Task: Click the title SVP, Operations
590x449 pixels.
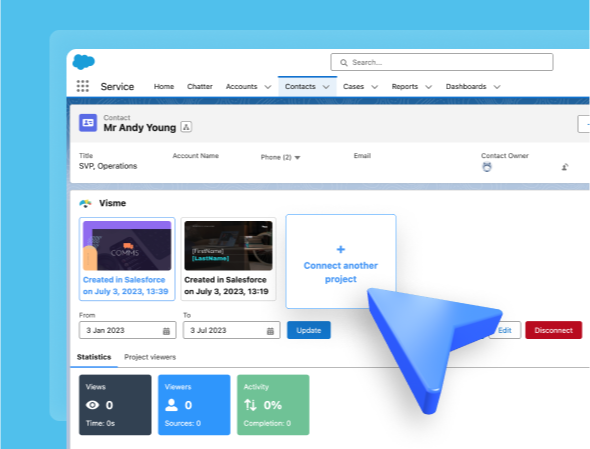Action: tap(108, 166)
